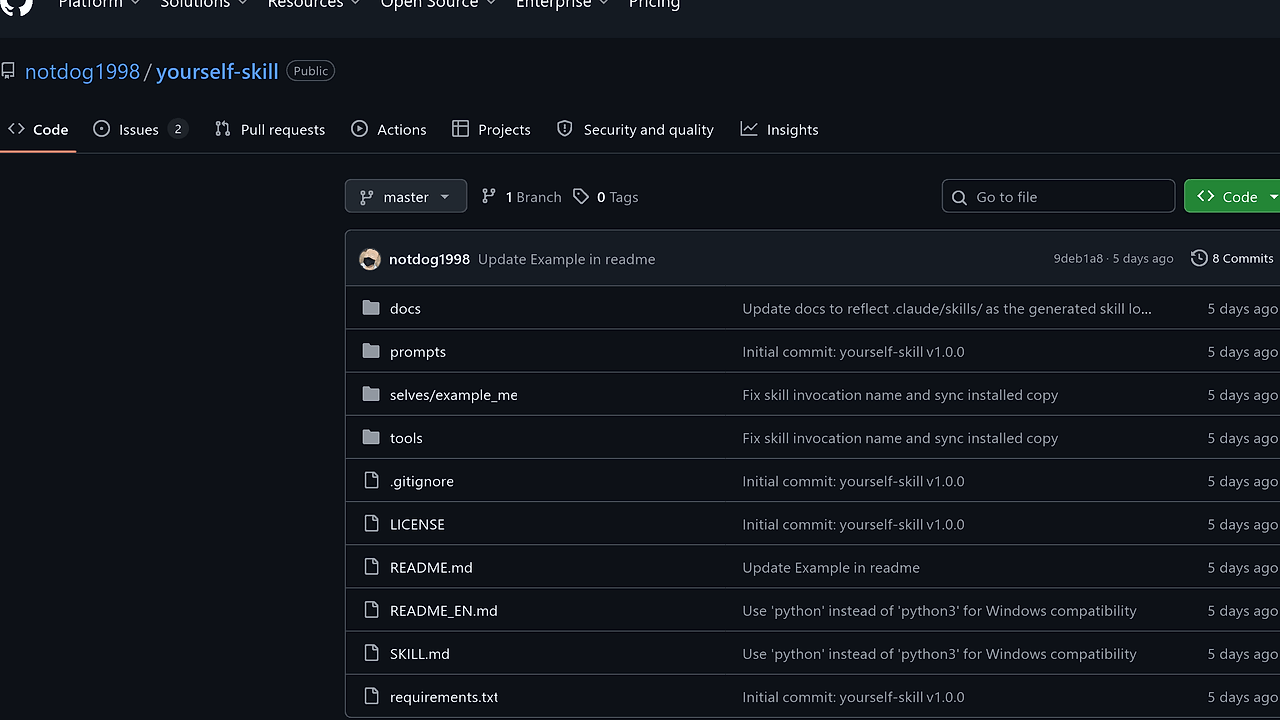Open the yourself-skill repository link
1280x720 pixels.
pyautogui.click(x=217, y=71)
